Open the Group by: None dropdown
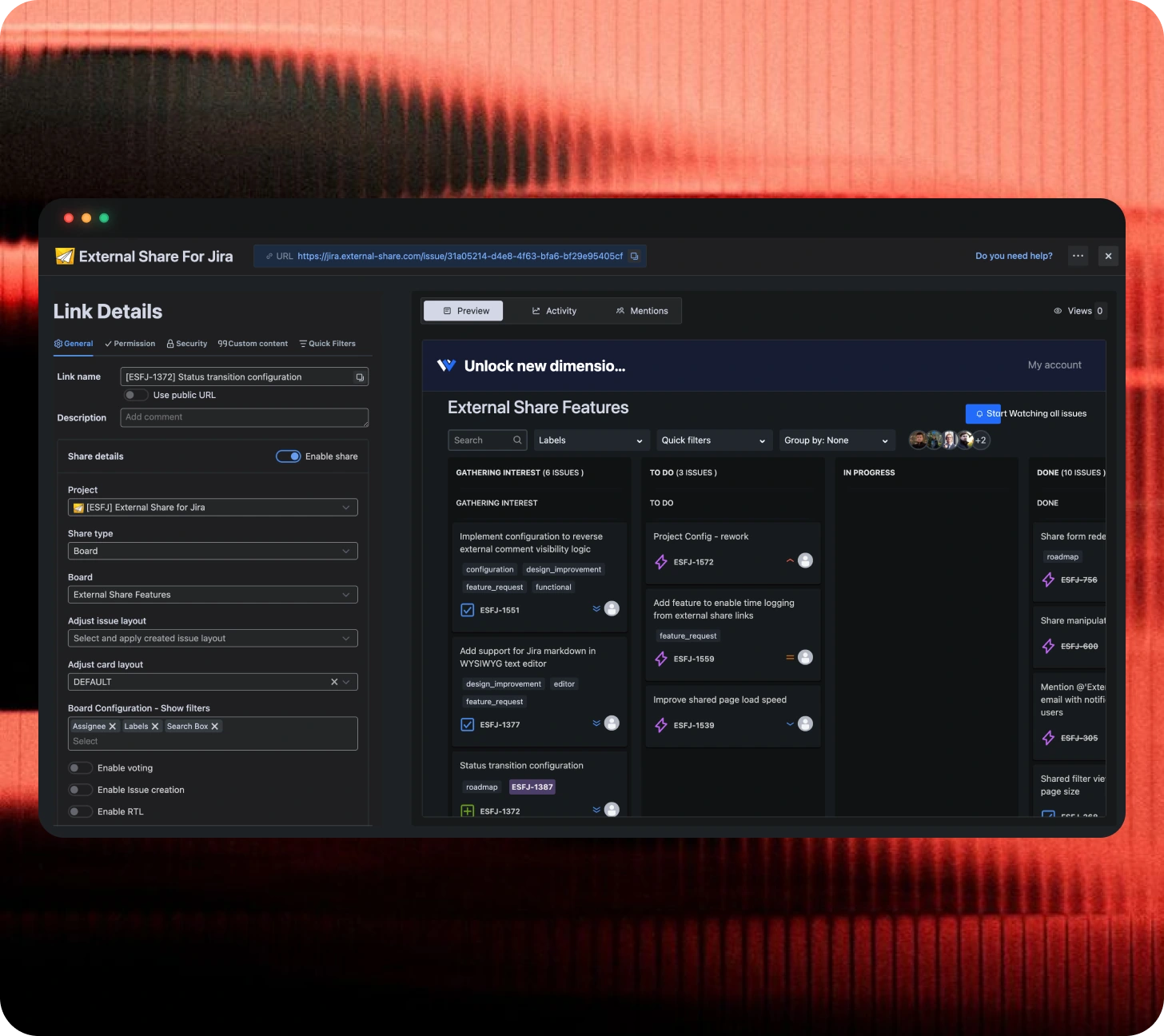The image size is (1164, 1036). (837, 440)
